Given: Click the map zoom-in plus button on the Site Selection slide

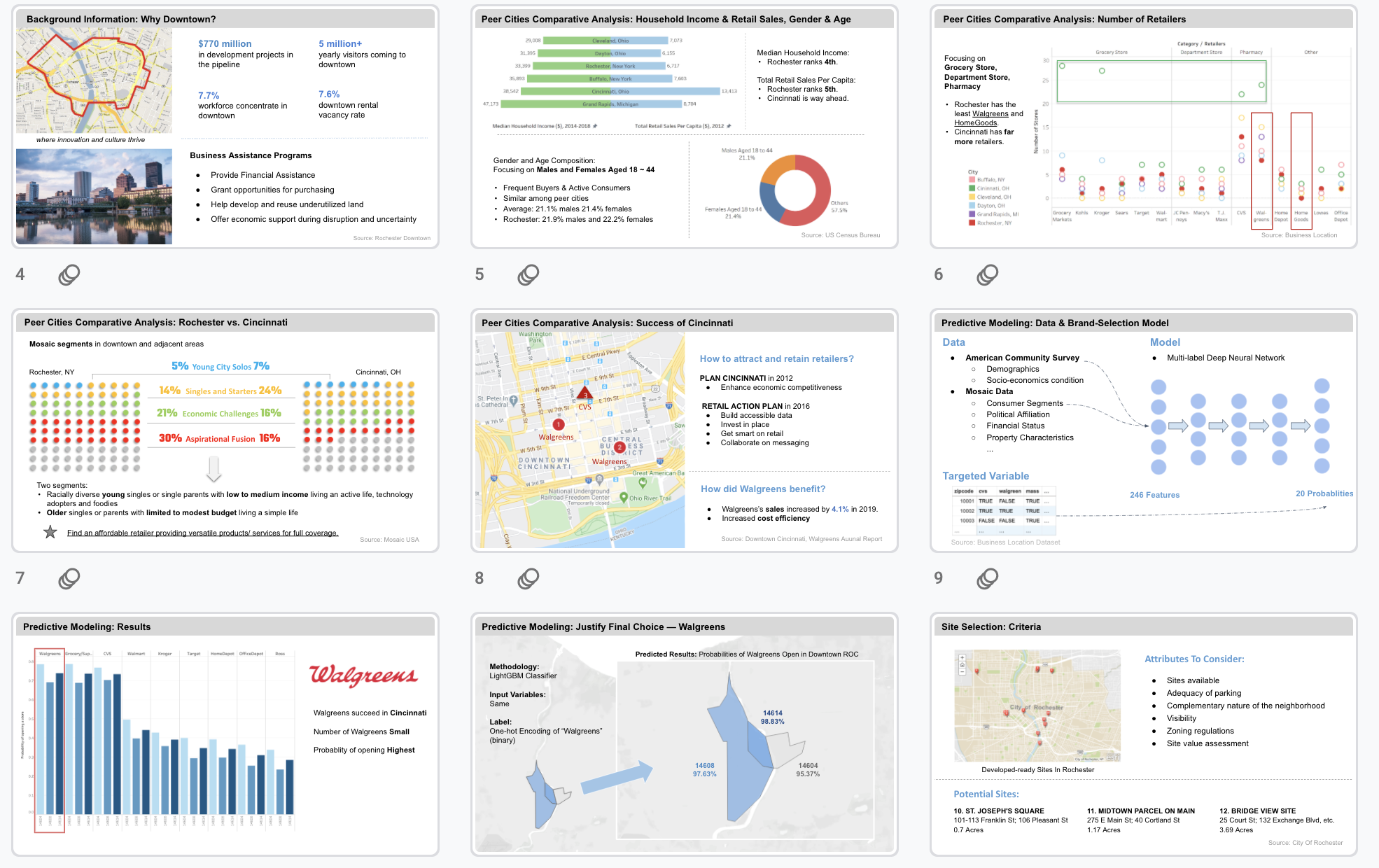Looking at the screenshot, I should 962,658.
